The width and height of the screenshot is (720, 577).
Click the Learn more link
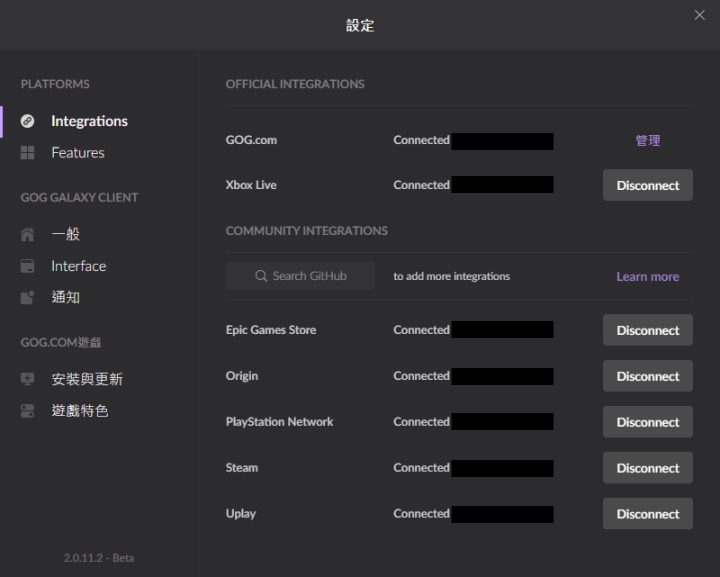click(x=647, y=276)
